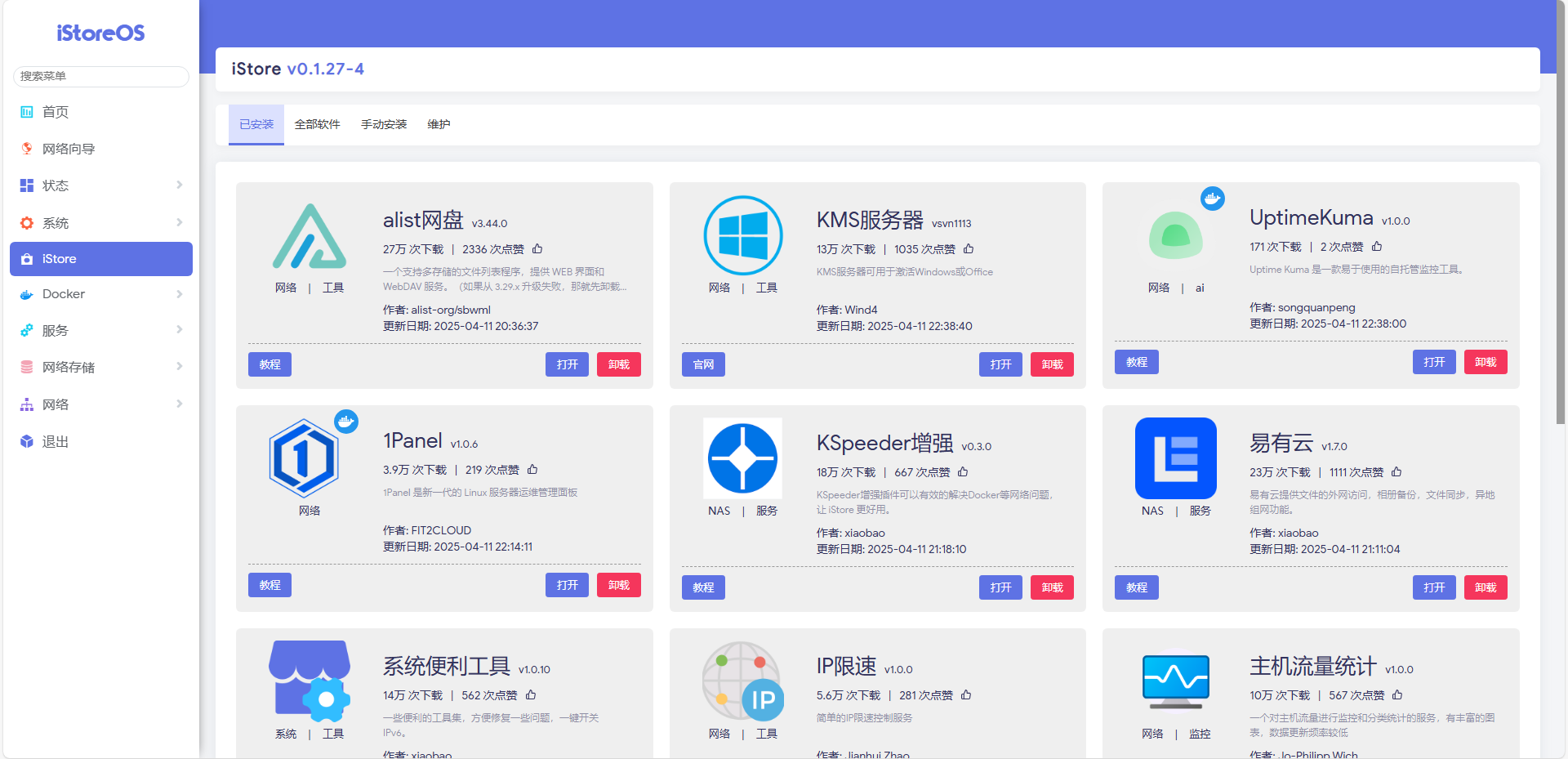Click the ai tag under UptimeKuma
This screenshot has width=1568, height=759.
[x=1200, y=288]
